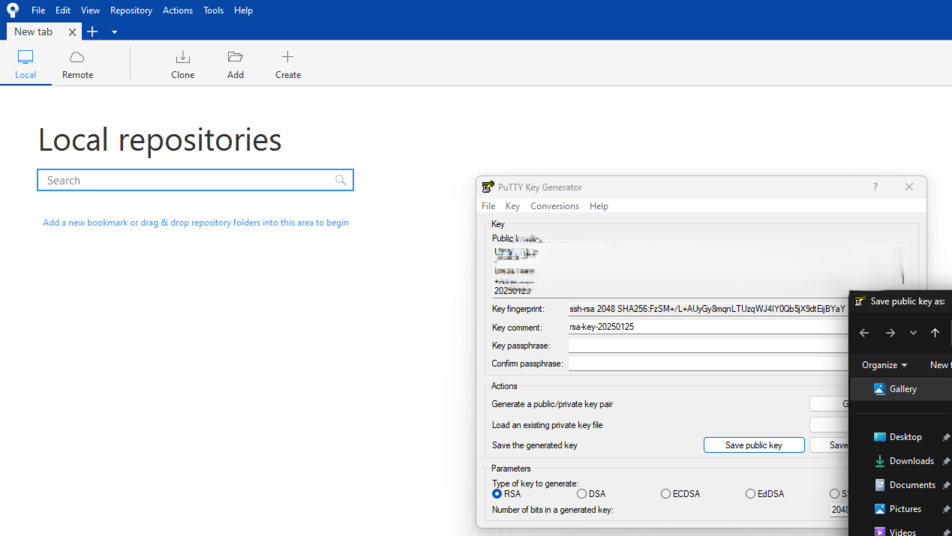Select the ECDSA key type
Viewport: 952px width, 536px height.
click(665, 494)
